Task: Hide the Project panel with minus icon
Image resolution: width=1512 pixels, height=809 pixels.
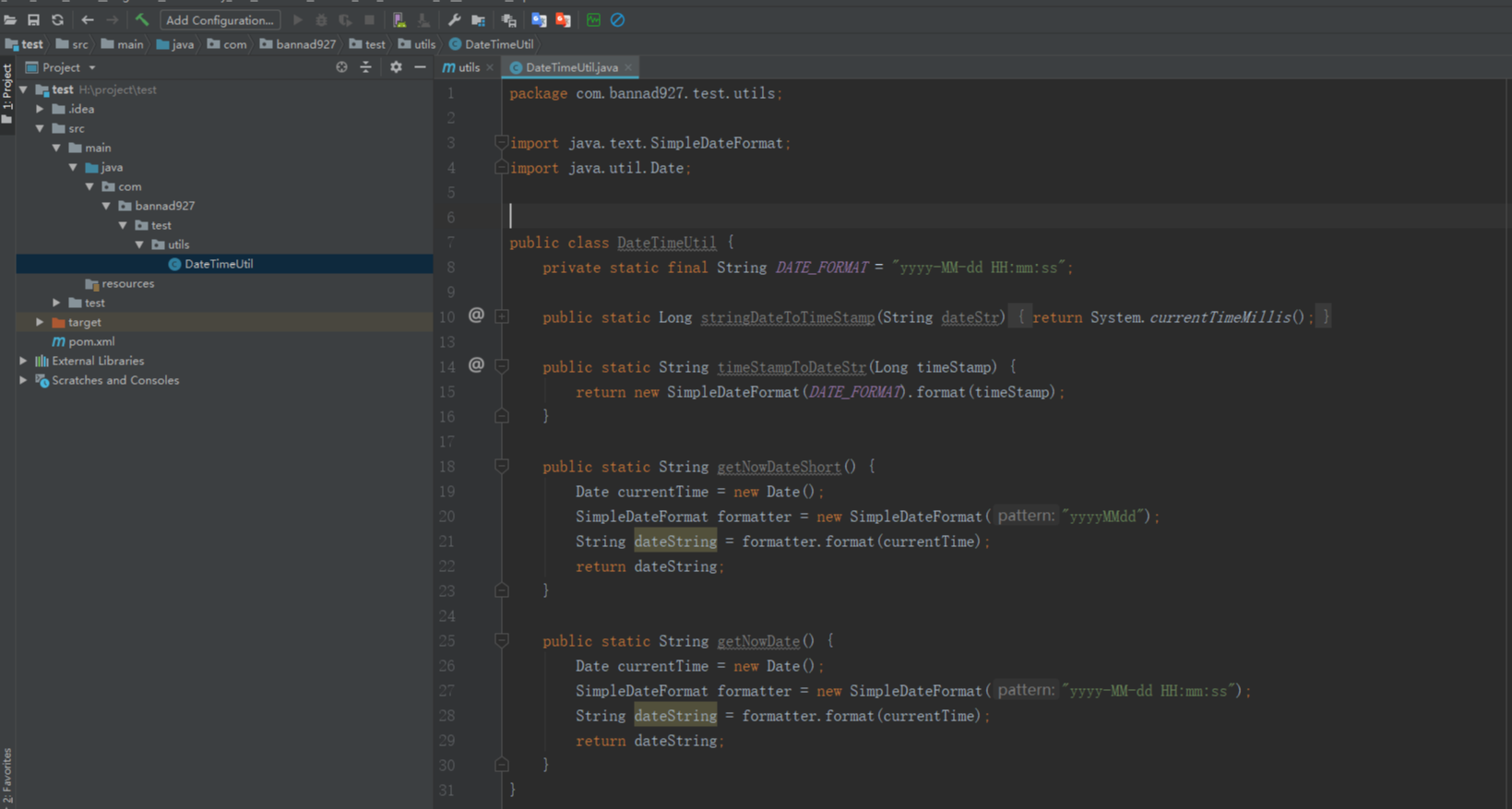Action: click(x=421, y=67)
